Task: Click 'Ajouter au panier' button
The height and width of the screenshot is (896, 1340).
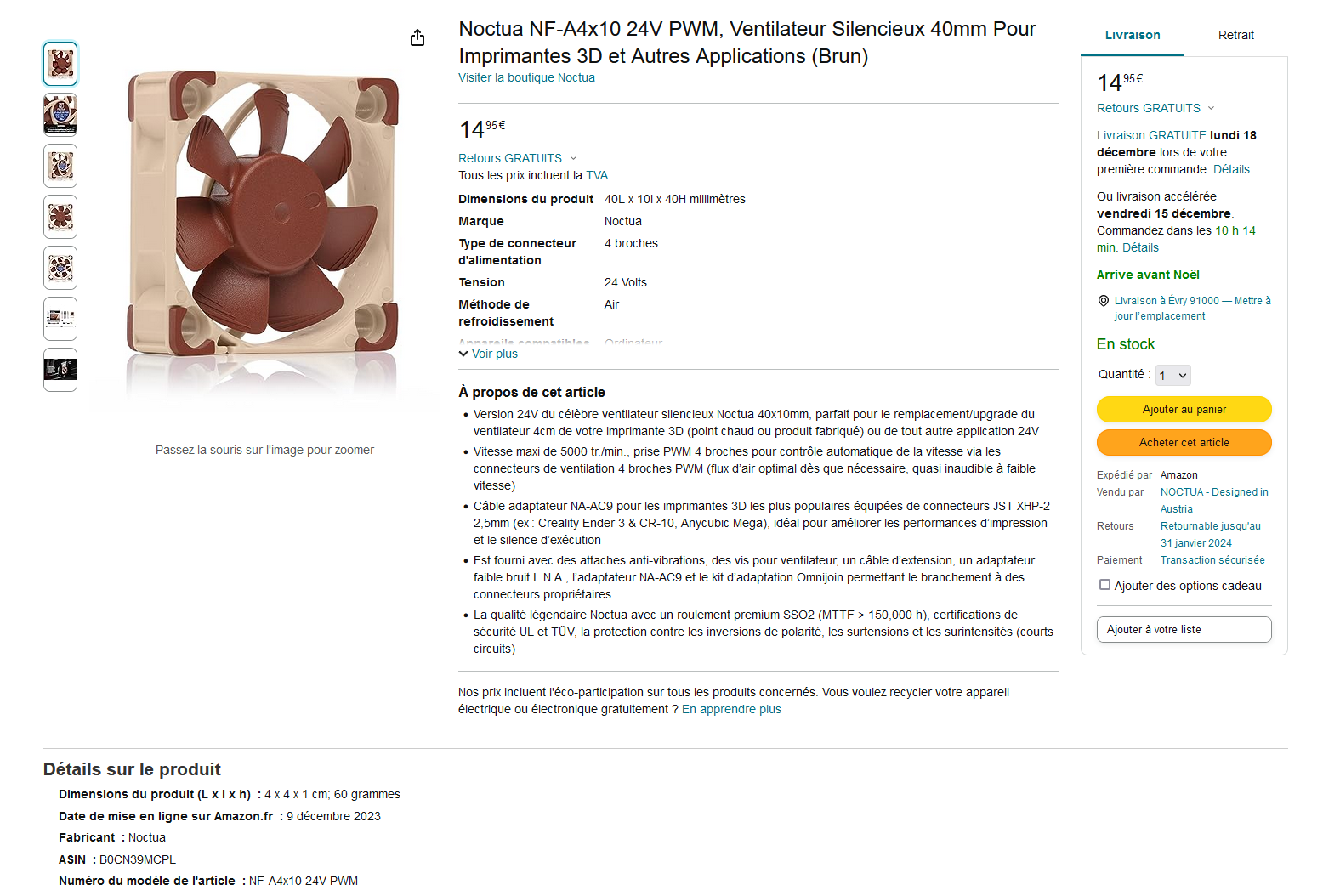Action: click(1184, 410)
